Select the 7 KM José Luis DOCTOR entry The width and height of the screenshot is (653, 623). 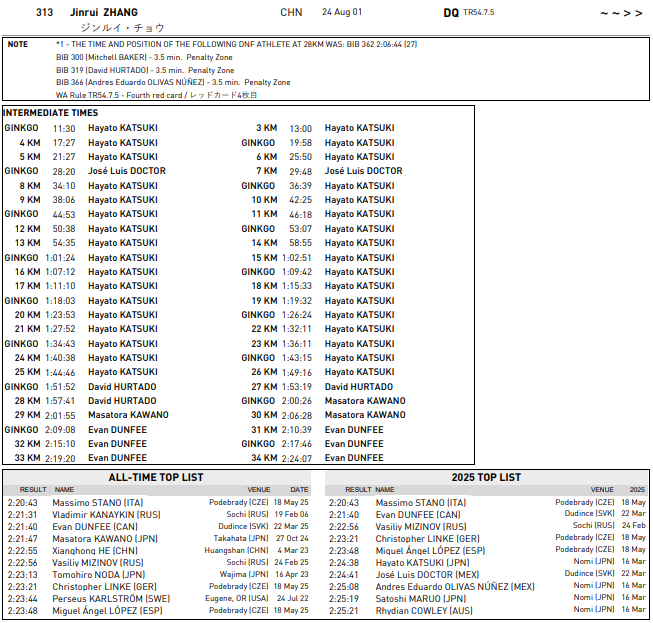(363, 171)
